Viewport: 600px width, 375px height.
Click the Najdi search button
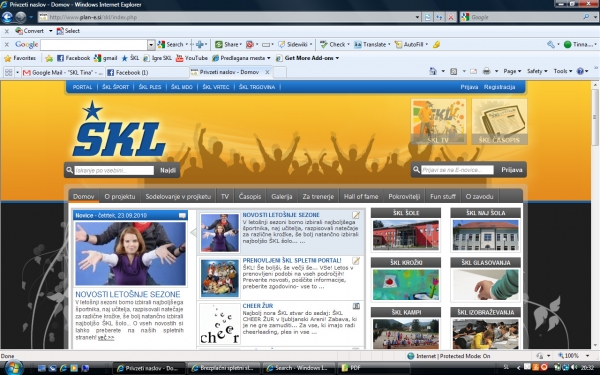coord(168,170)
